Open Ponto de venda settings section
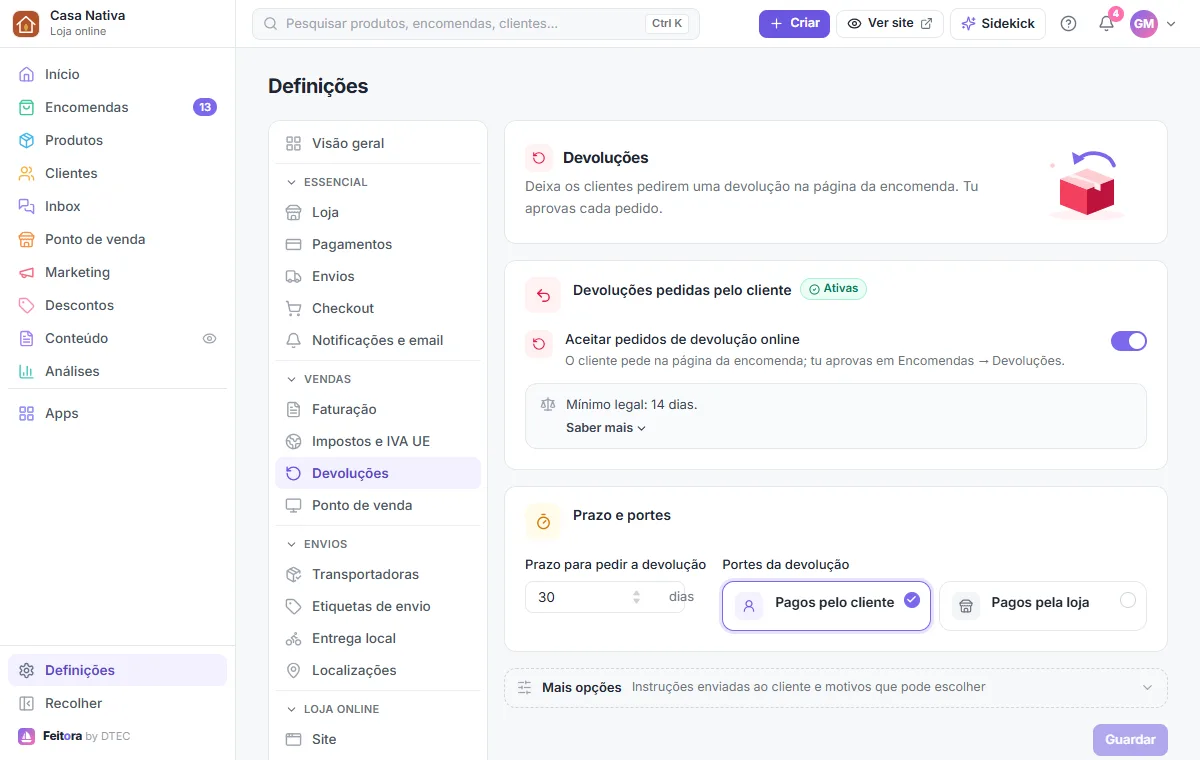The width and height of the screenshot is (1200, 760). pos(378,505)
